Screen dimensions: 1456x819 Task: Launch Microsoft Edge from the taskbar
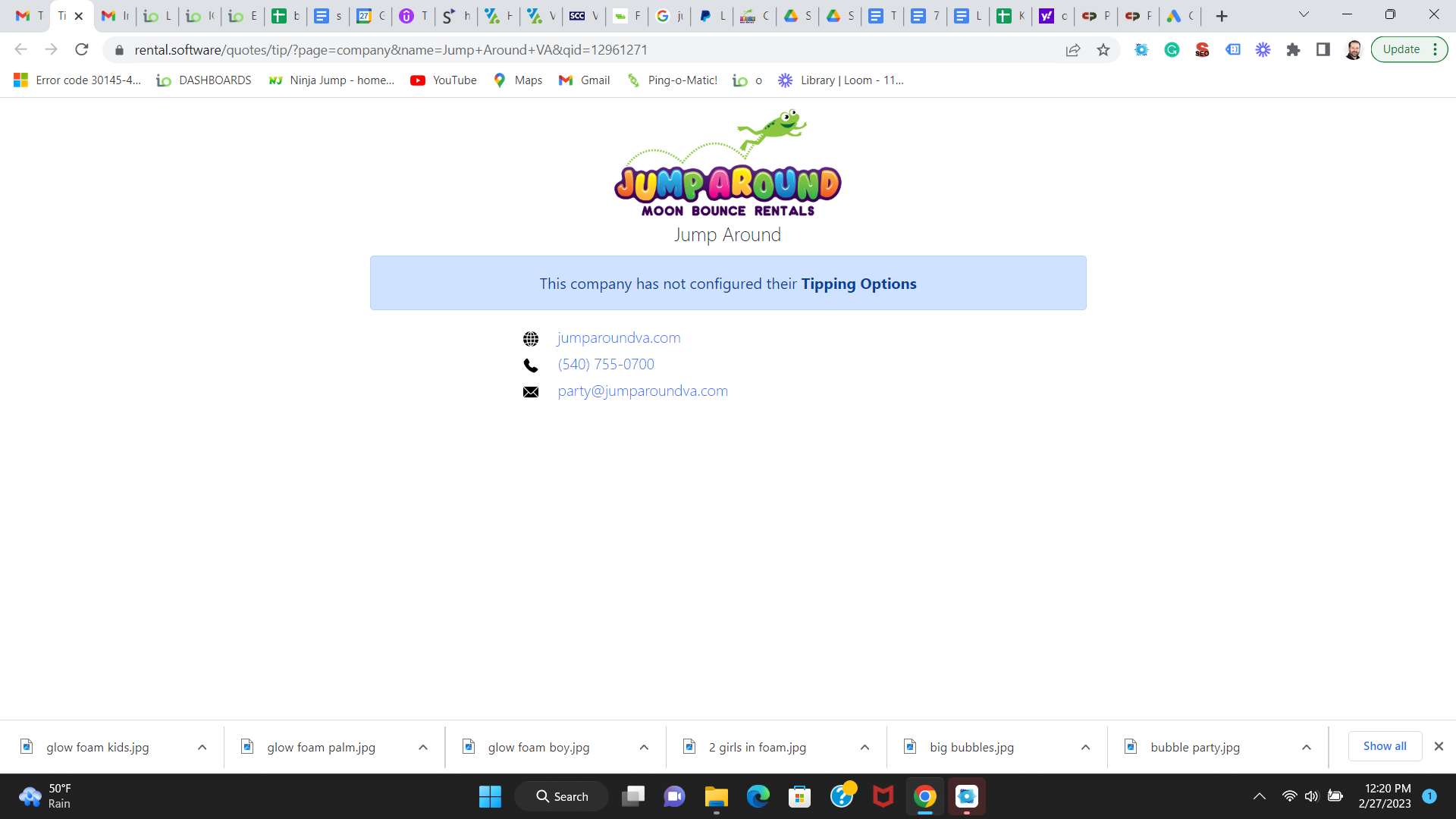pyautogui.click(x=758, y=796)
